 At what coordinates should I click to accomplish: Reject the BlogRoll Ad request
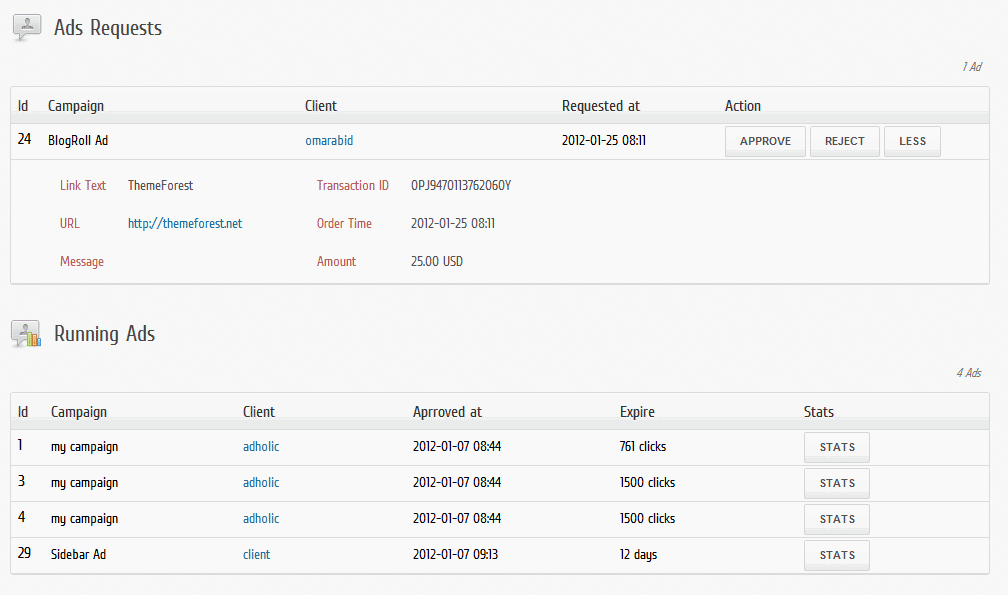tap(845, 141)
